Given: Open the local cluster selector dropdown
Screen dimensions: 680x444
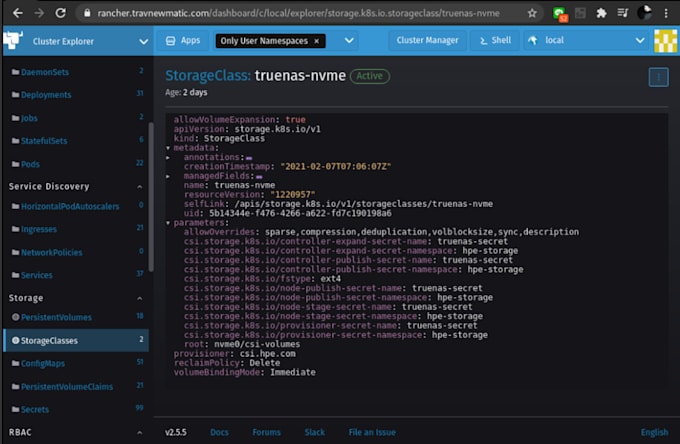Looking at the screenshot, I should click(x=640, y=41).
